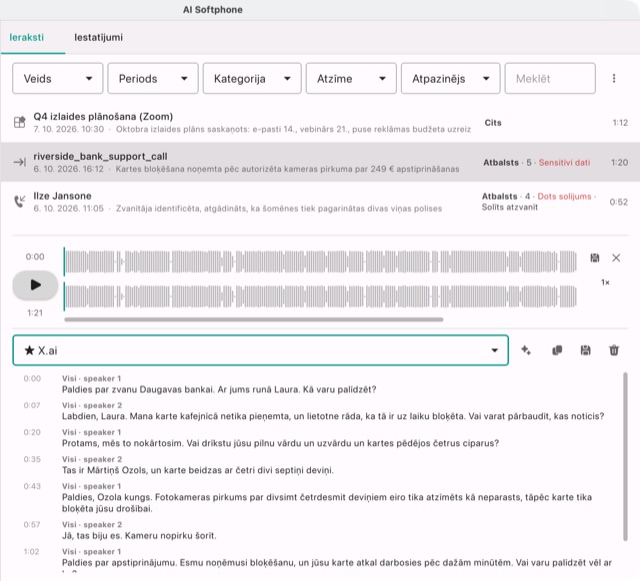Open the three-dot more options menu
Viewport: 640px width, 581px height.
pos(614,78)
